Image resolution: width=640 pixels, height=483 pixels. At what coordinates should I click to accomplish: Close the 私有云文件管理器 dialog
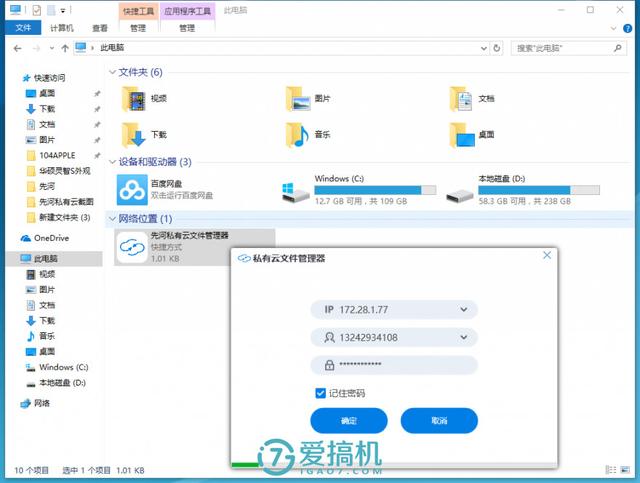[547, 256]
